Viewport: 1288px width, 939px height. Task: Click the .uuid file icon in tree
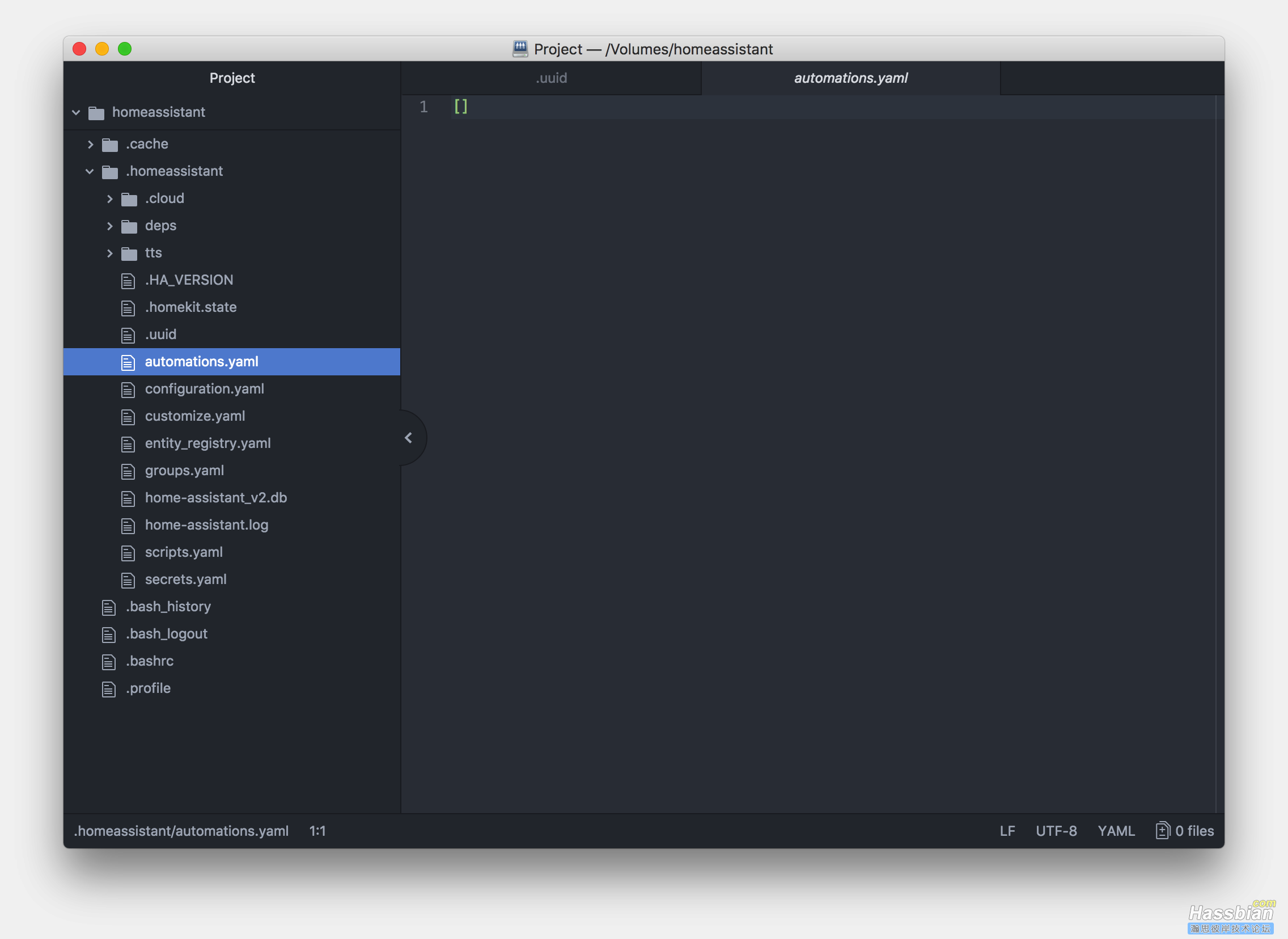(128, 335)
